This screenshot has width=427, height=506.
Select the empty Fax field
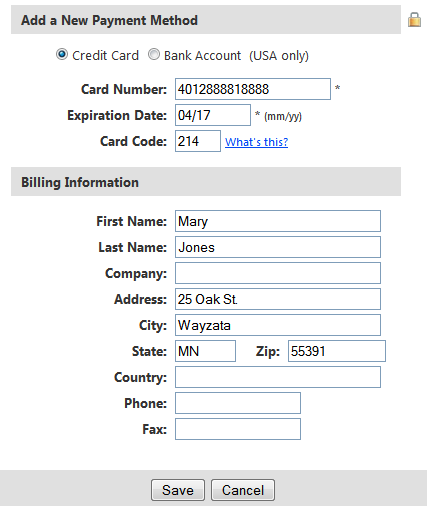pos(238,429)
